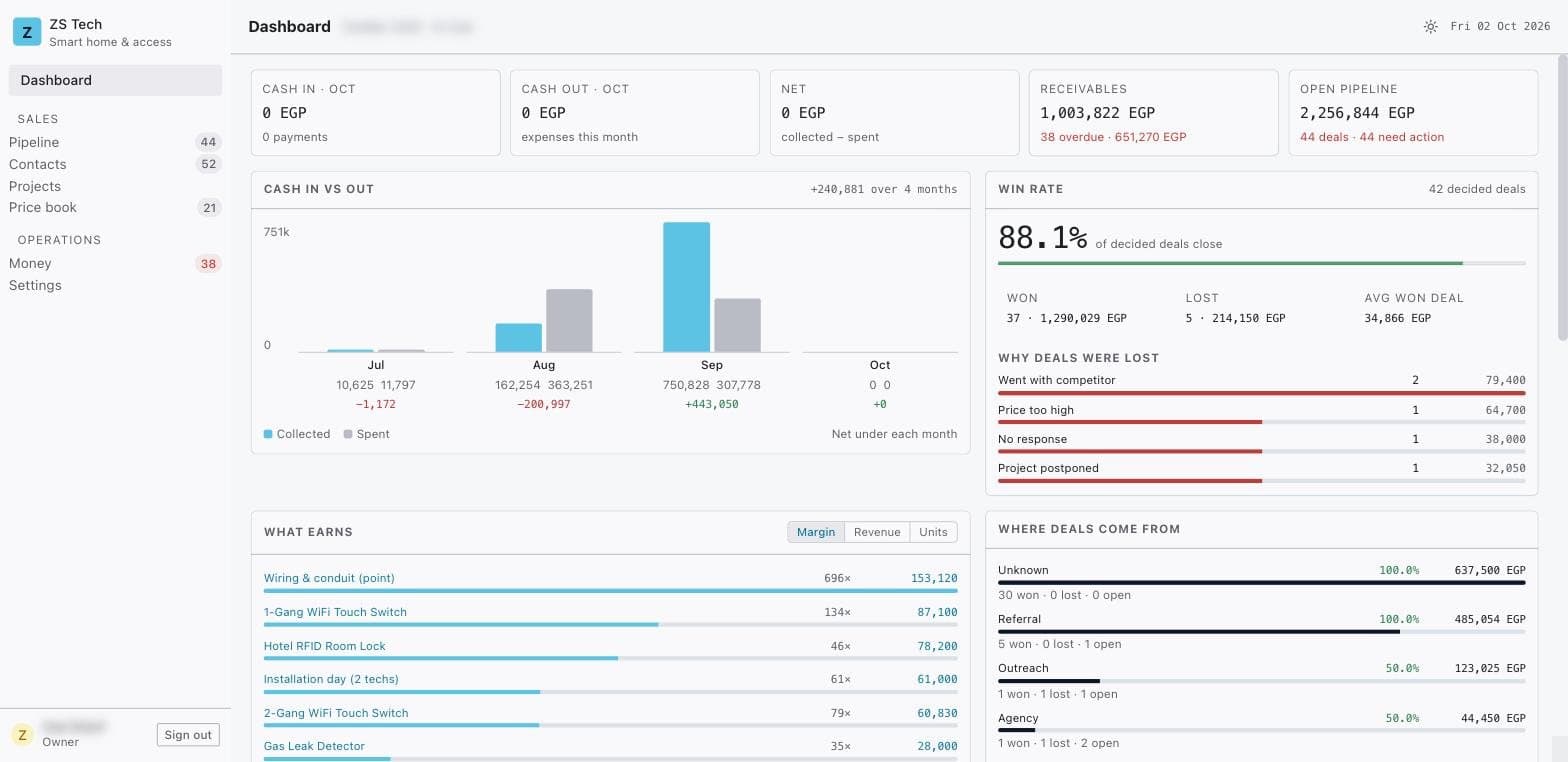Click '38 overdue · 651,270 EGP' text
The height and width of the screenshot is (762, 1568).
click(x=1113, y=137)
